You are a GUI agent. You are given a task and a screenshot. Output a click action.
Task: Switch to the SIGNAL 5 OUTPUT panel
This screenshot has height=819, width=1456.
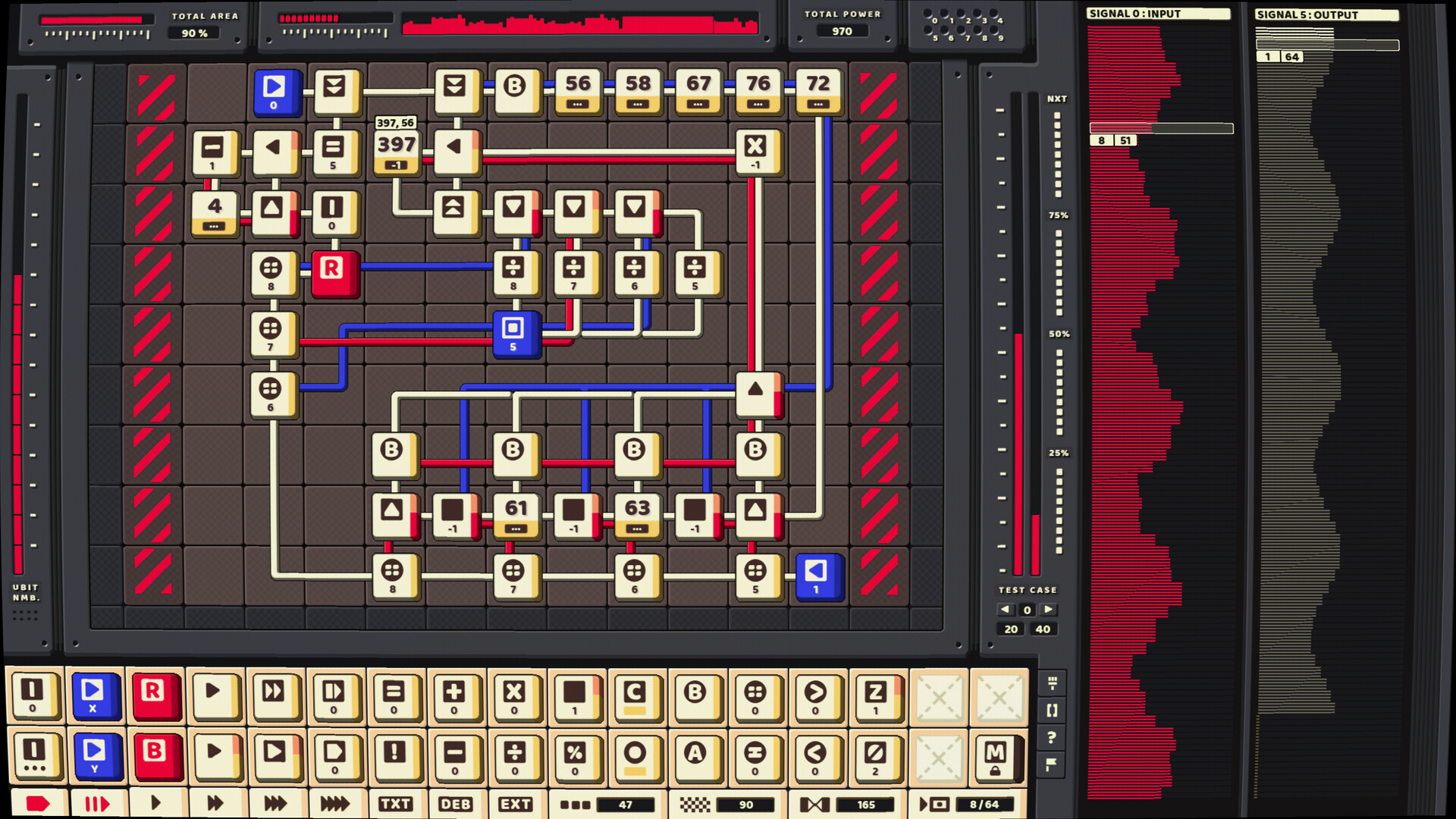click(1326, 14)
